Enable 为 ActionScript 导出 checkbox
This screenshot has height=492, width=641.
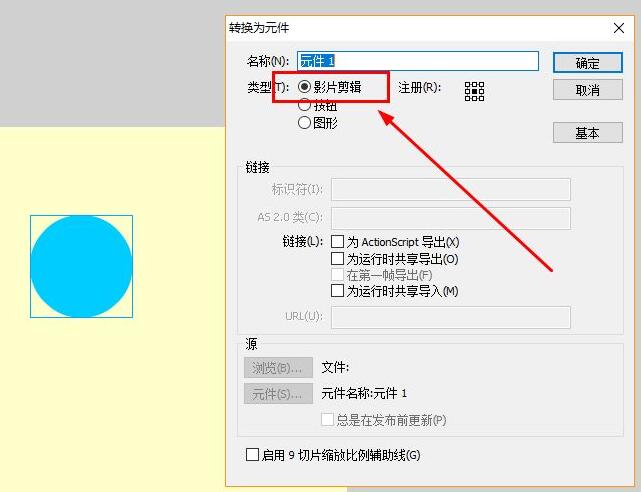click(337, 242)
